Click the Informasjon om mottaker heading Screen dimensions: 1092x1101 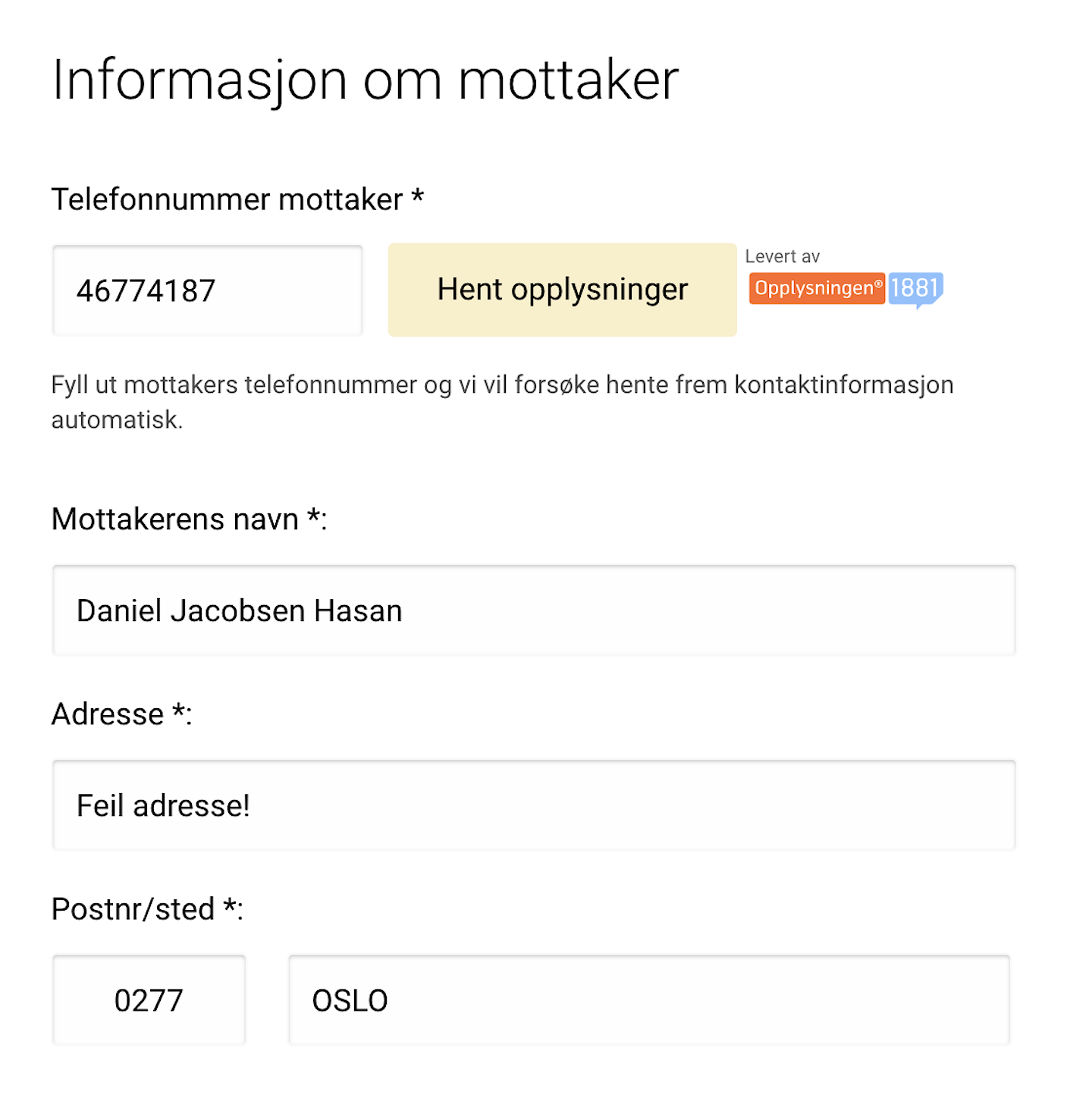[x=365, y=80]
